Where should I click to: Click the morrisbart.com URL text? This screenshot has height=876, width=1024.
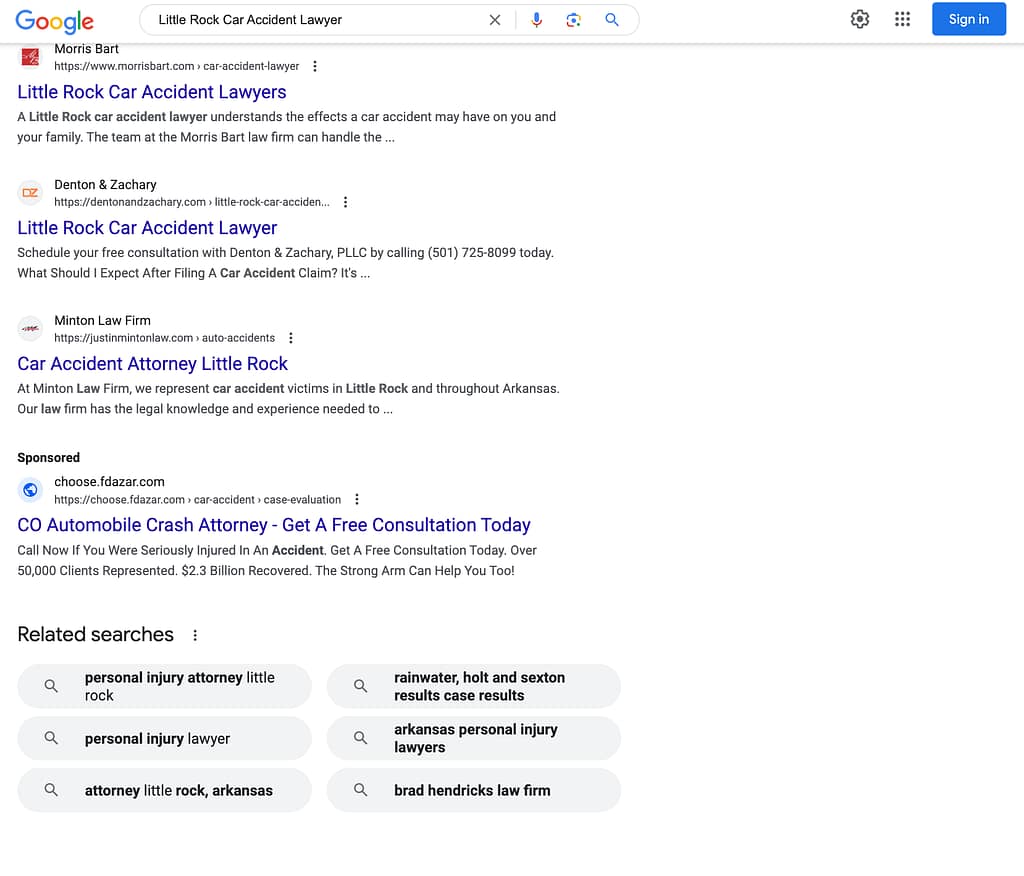pos(176,66)
